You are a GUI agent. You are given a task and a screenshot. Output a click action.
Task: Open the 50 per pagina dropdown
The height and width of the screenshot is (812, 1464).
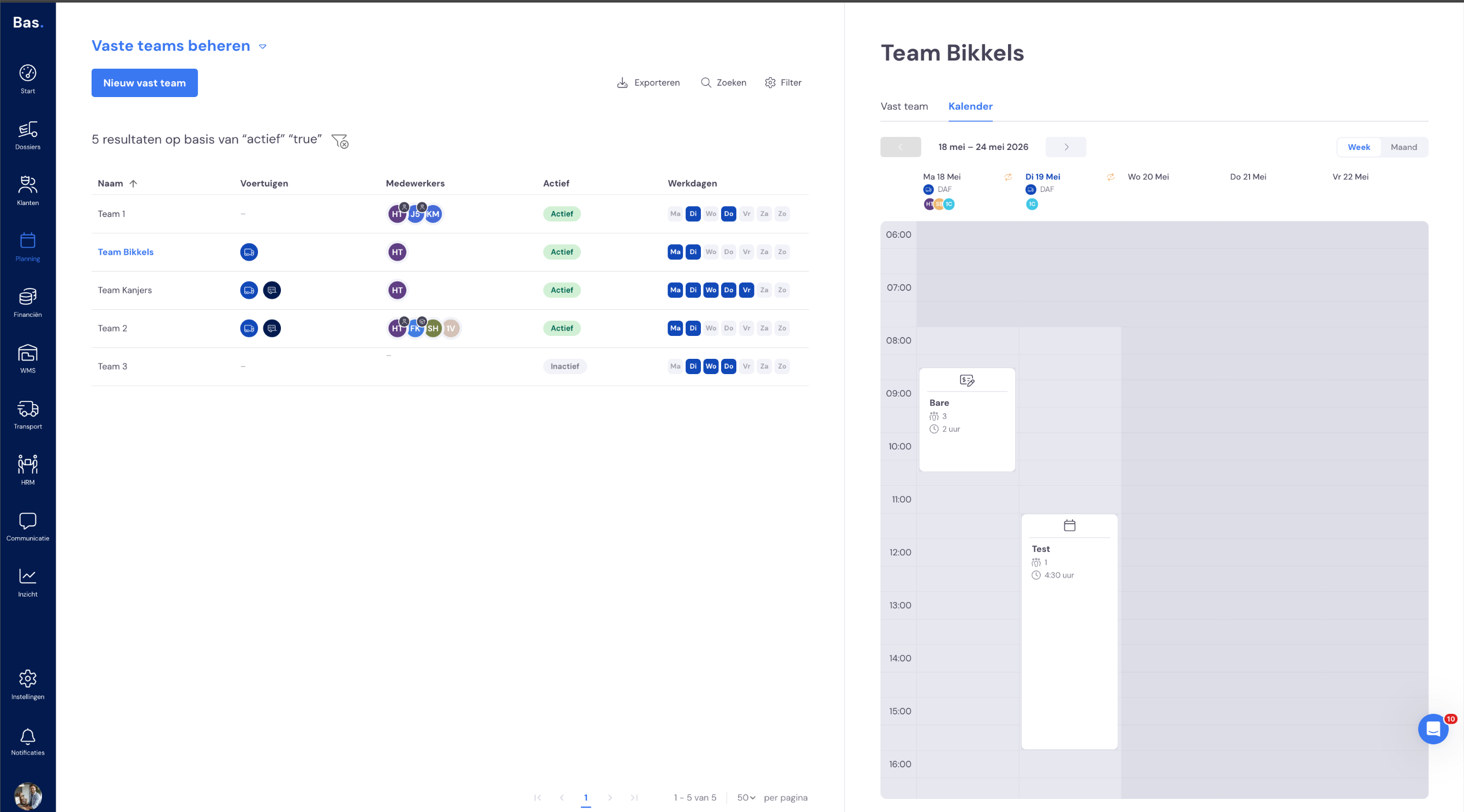coord(746,797)
